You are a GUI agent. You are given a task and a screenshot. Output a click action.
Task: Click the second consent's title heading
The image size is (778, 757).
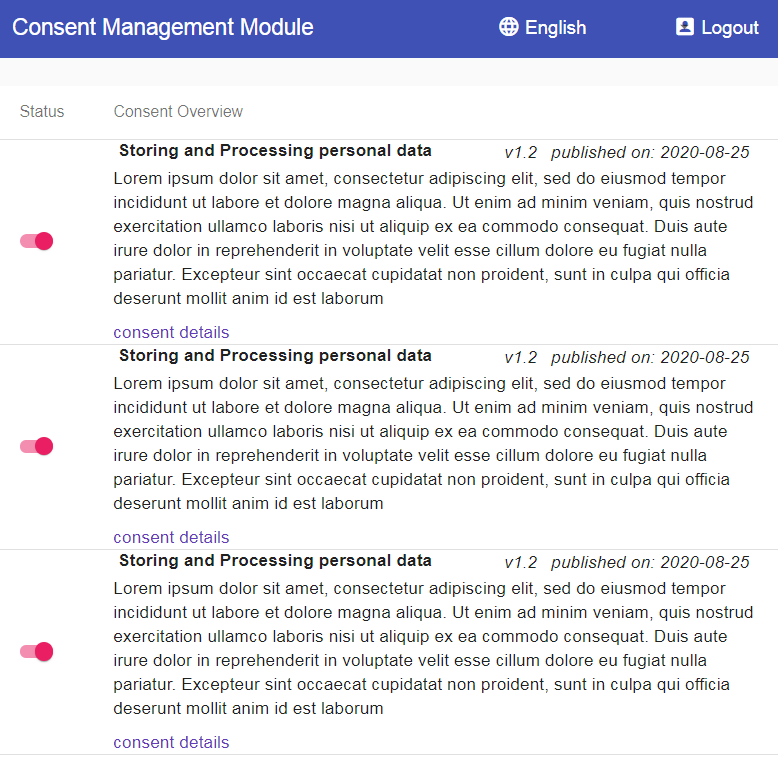275,356
